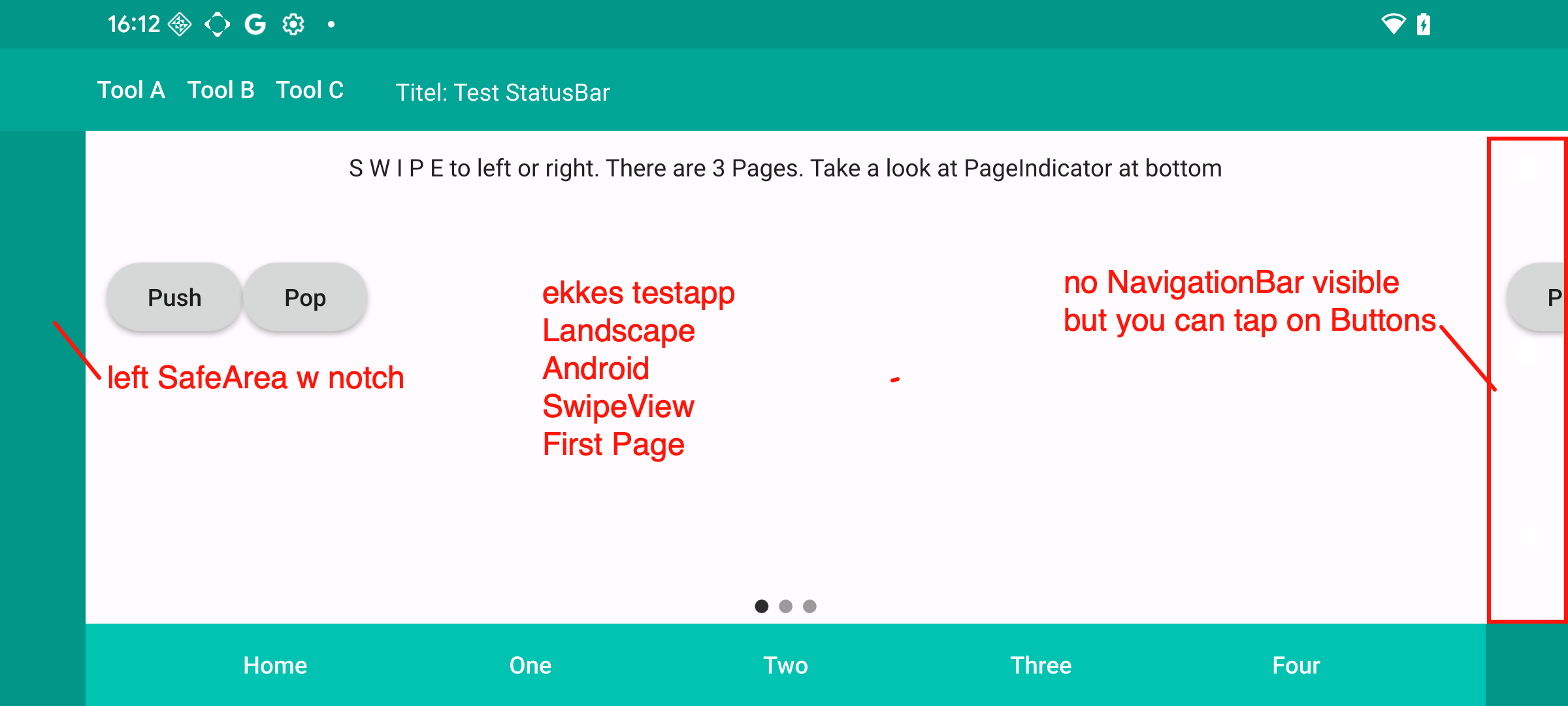Viewport: 1568px width, 706px height.
Task: Select the first page indicator dot
Action: (762, 607)
